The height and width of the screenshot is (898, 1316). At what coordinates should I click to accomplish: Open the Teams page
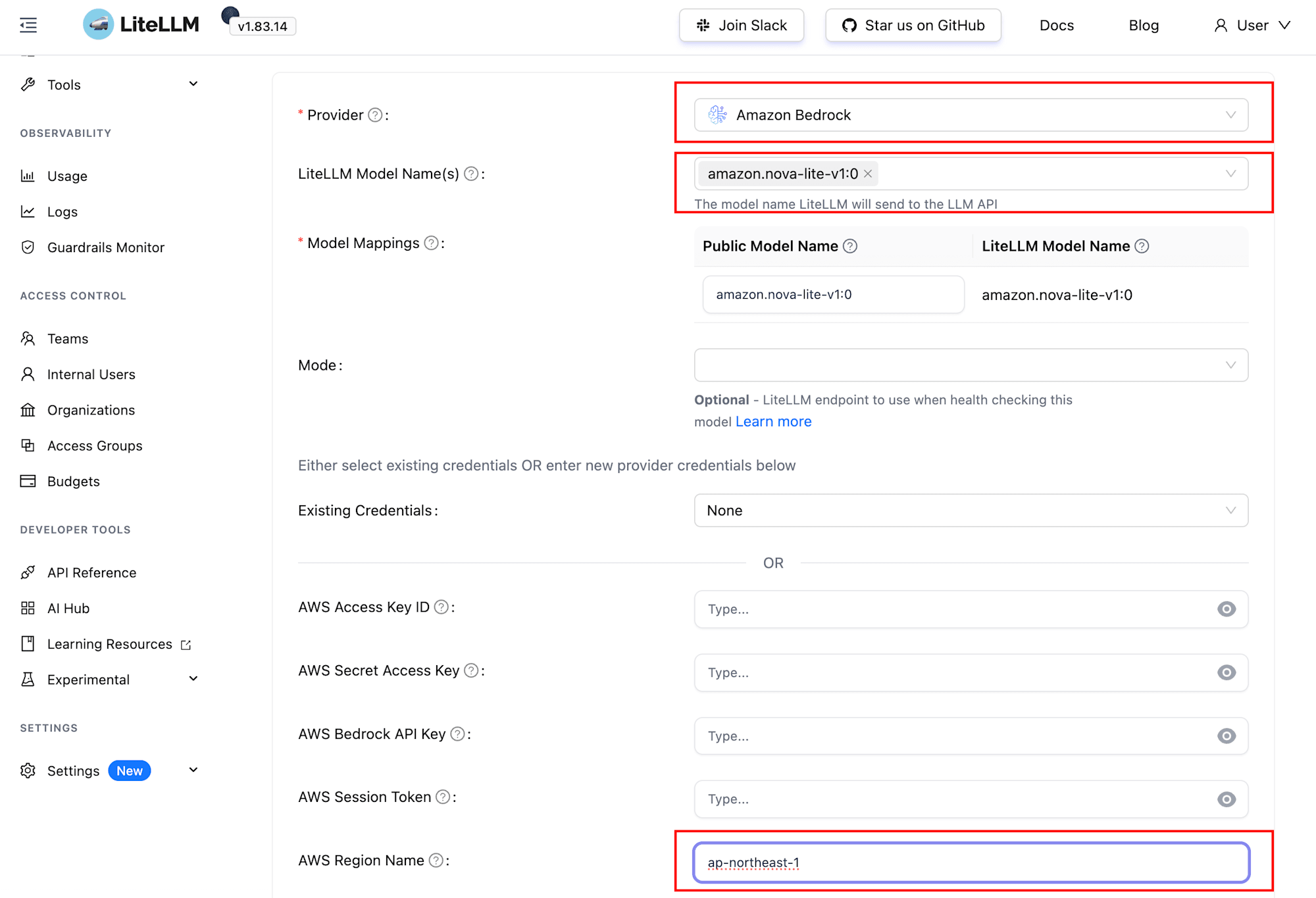click(68, 338)
